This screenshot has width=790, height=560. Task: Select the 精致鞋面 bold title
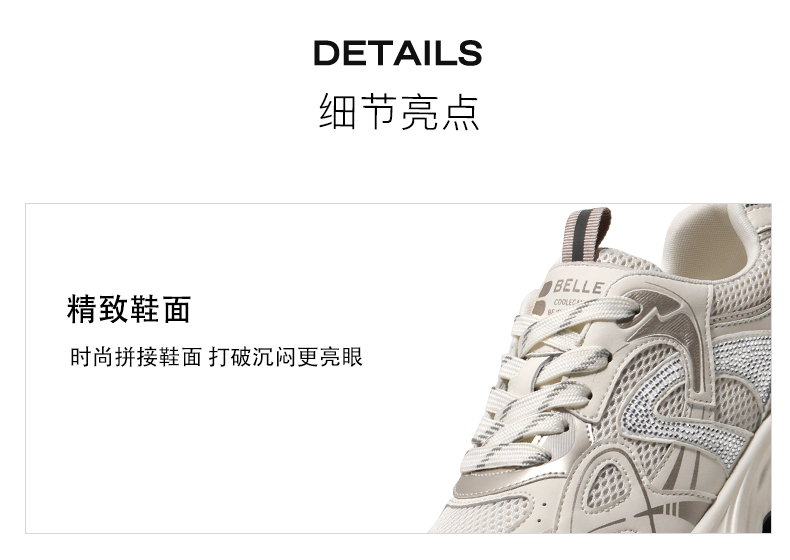(129, 309)
